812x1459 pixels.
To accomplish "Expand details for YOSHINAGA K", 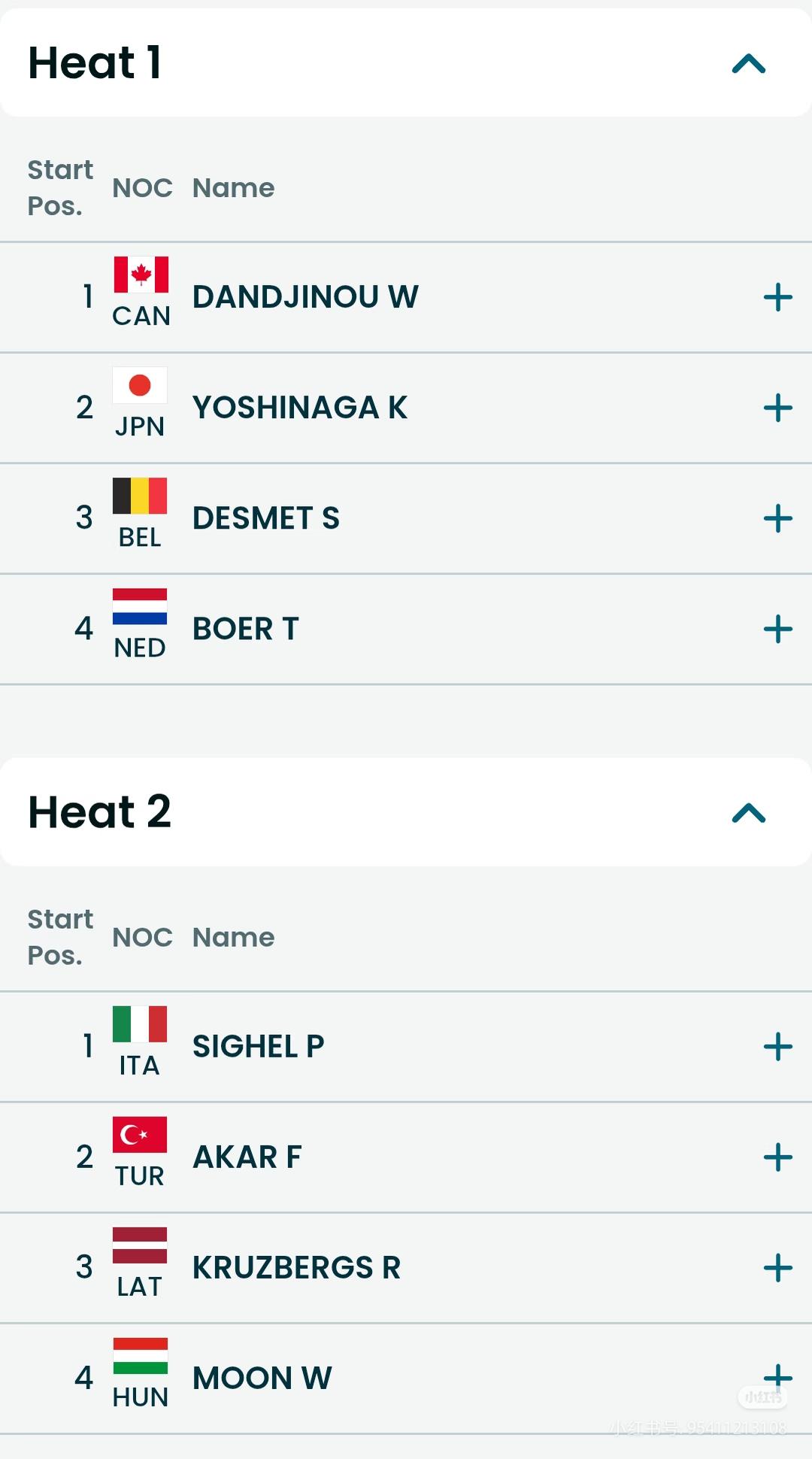I will point(778,408).
